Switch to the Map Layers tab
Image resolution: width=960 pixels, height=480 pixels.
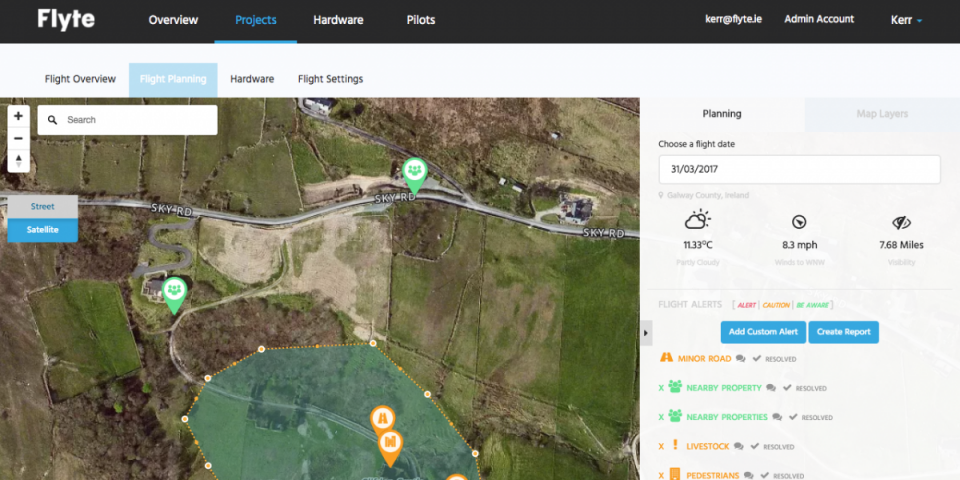click(881, 114)
